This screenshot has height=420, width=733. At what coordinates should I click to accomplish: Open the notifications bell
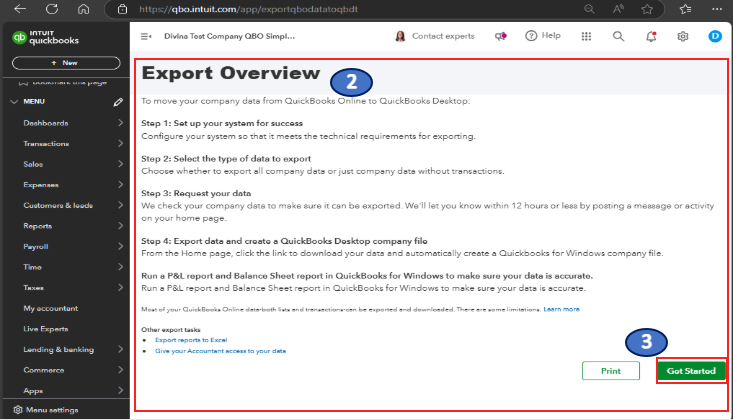point(651,36)
